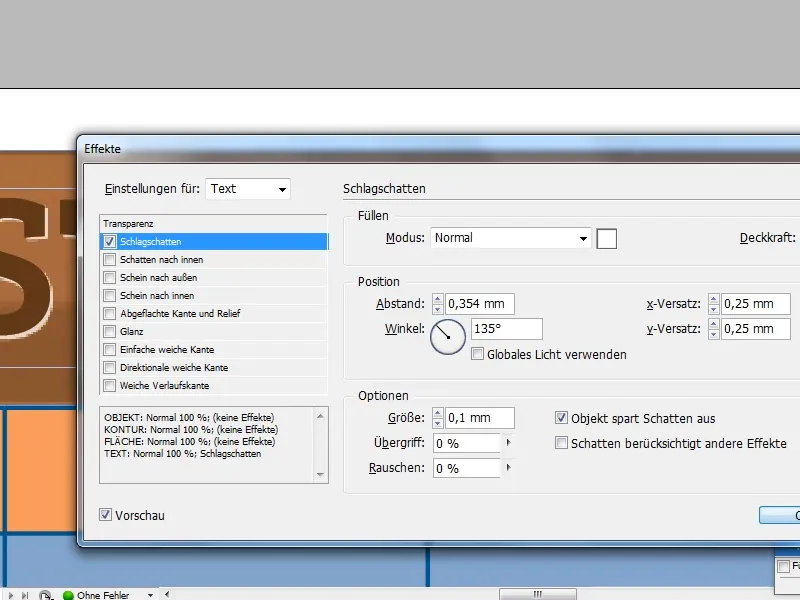The width and height of the screenshot is (800, 600).
Task: Enable Schatten nach innen checkbox
Action: [109, 260]
